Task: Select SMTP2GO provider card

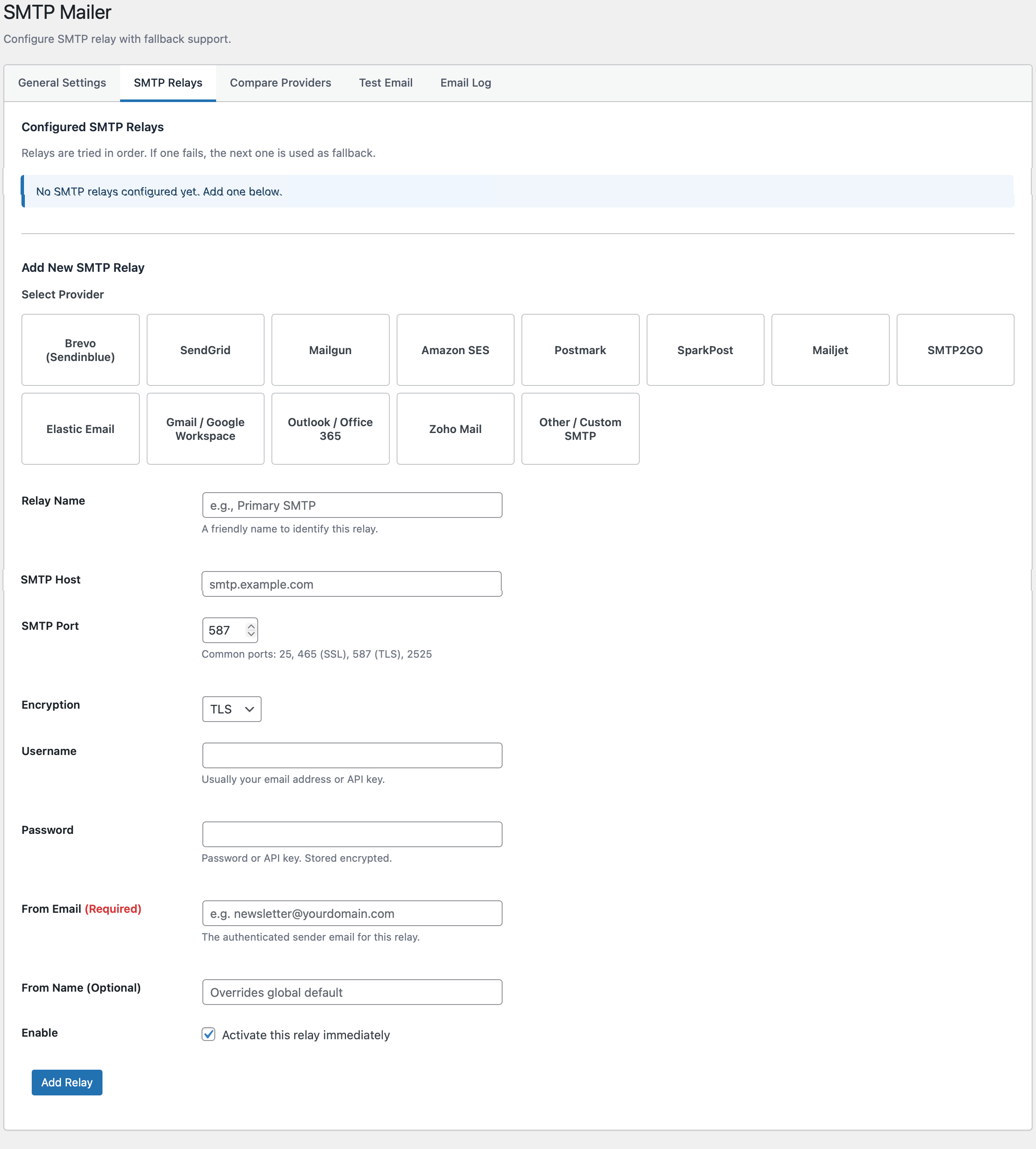Action: 955,349
